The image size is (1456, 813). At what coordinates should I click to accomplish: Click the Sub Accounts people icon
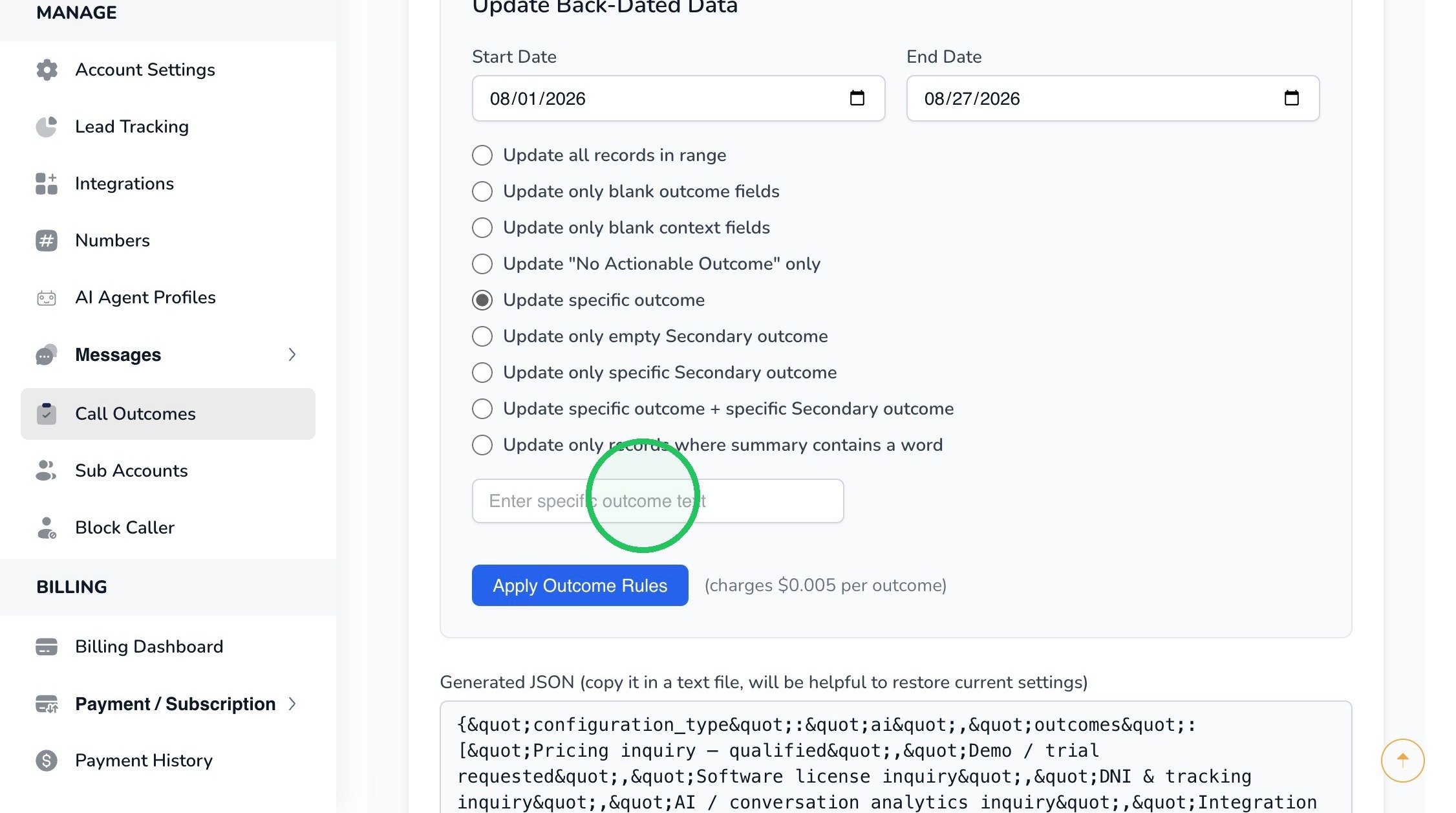tap(47, 471)
